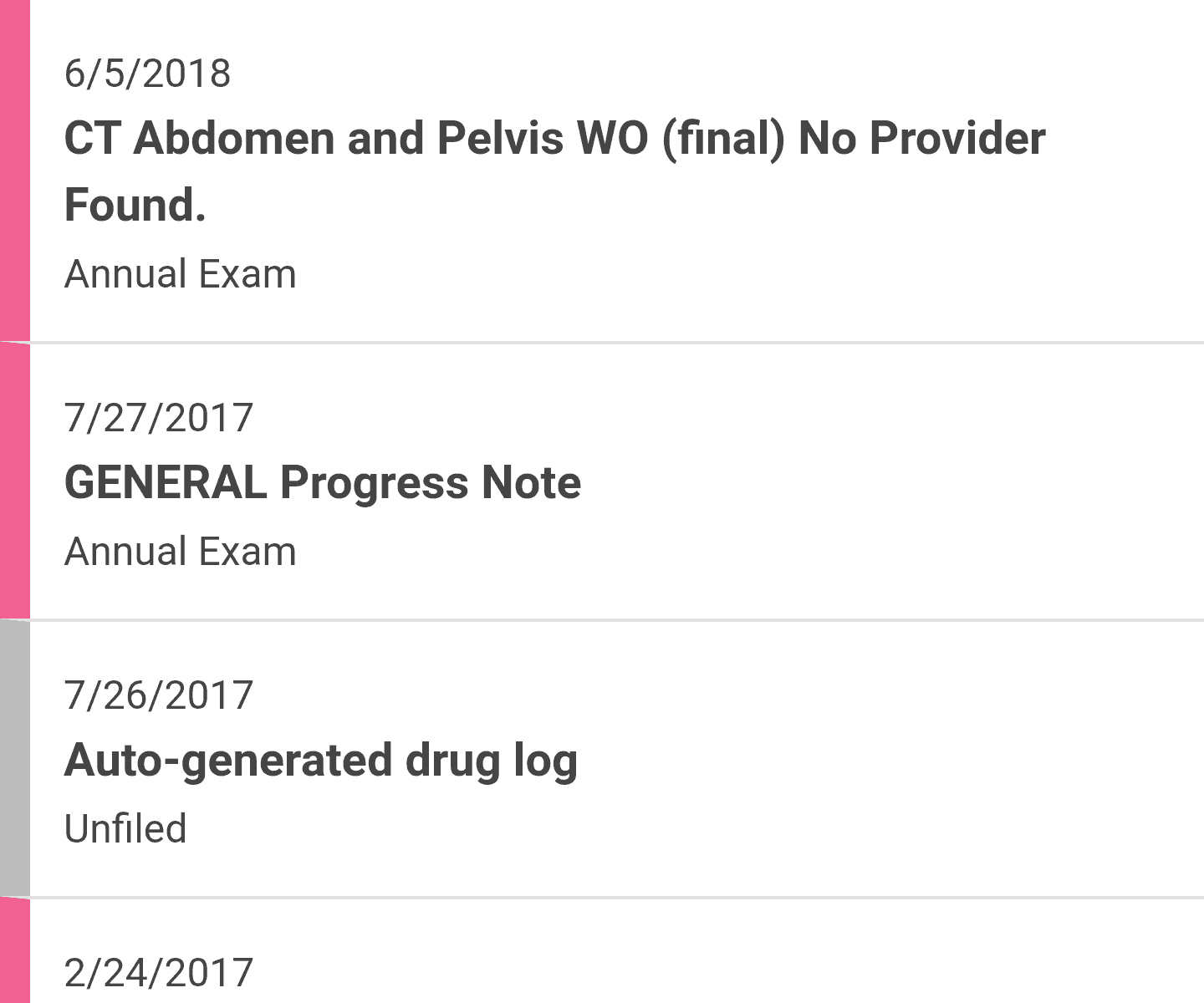
Task: Open the record dated 2/24/2017
Action: click(x=158, y=973)
